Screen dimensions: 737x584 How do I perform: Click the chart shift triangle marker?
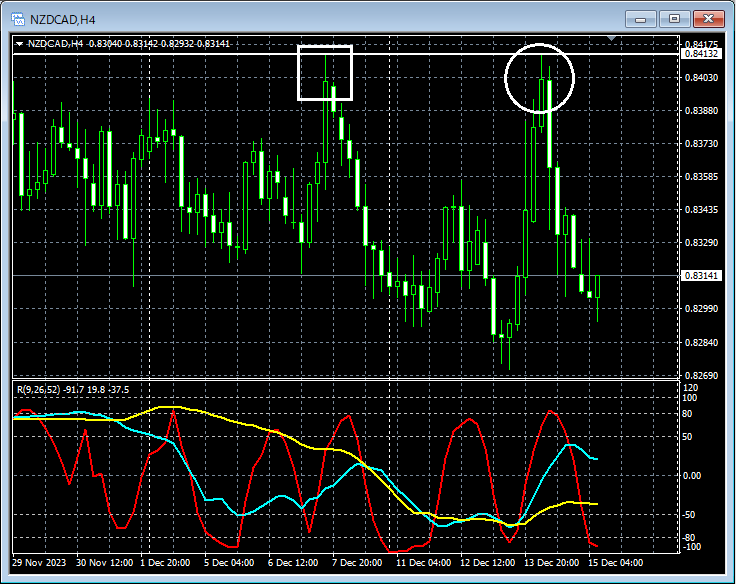[x=612, y=38]
